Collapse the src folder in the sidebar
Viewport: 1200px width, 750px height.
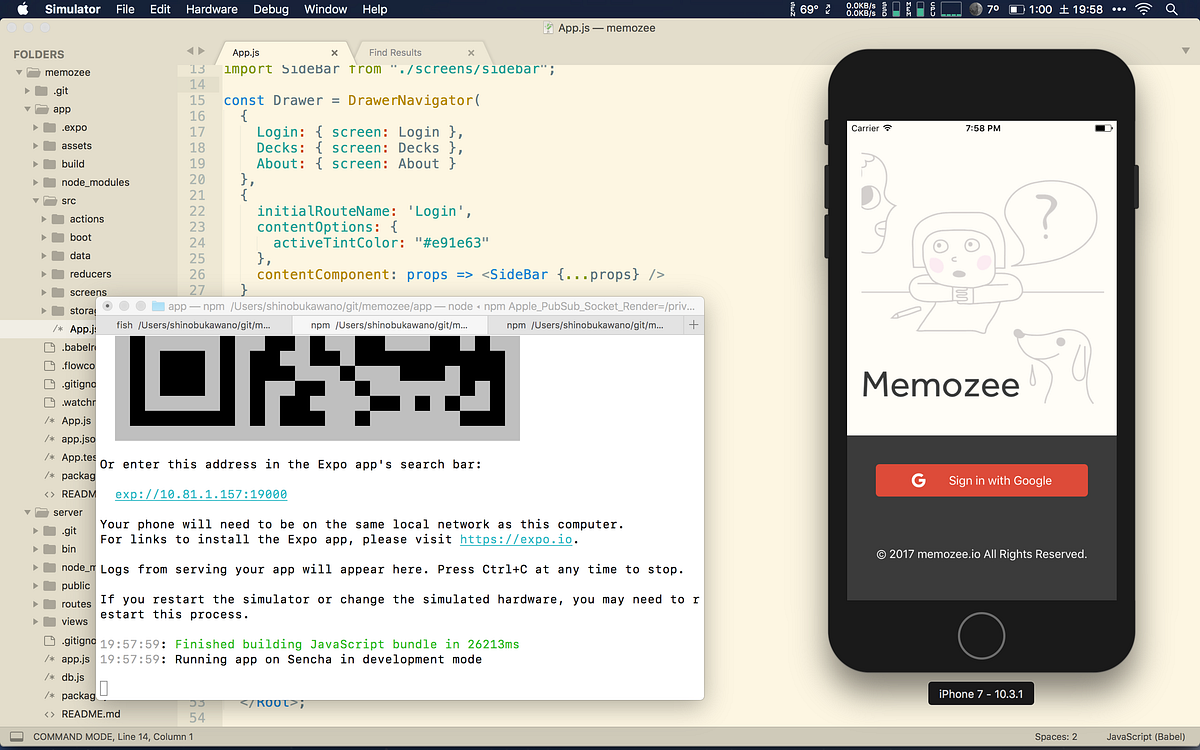pos(36,200)
